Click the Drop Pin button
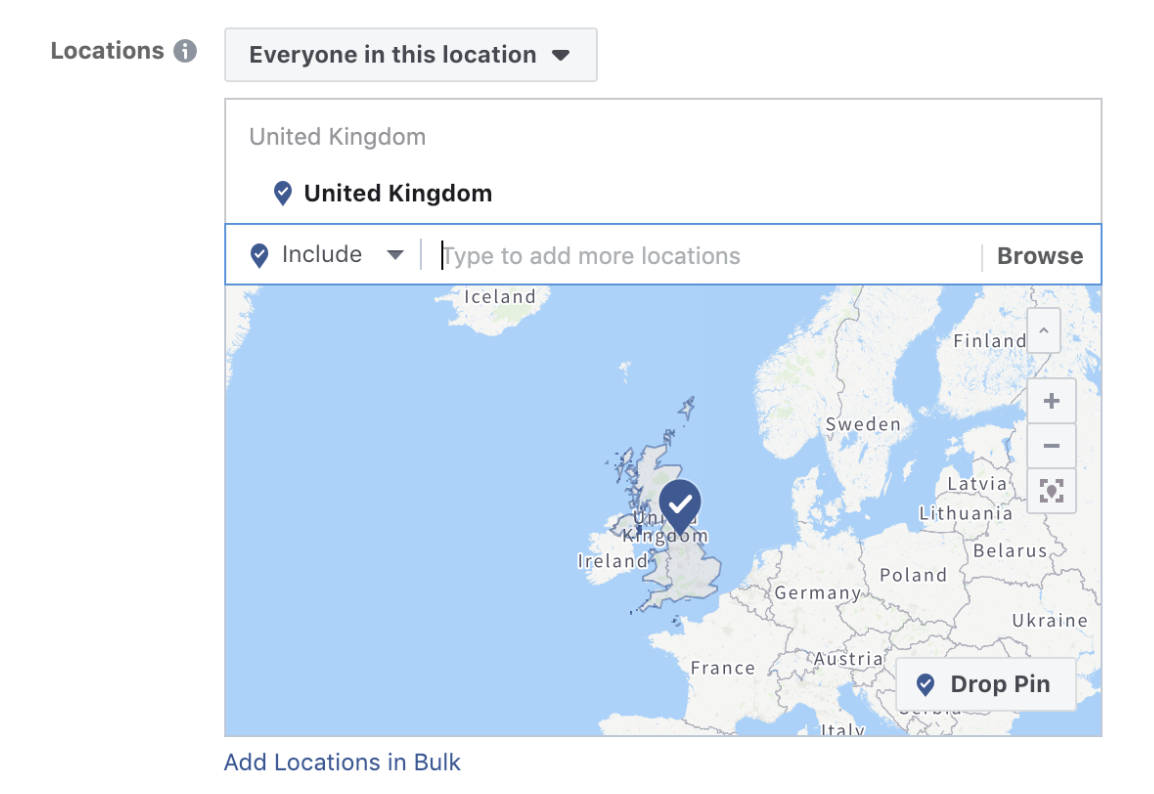 click(x=985, y=684)
